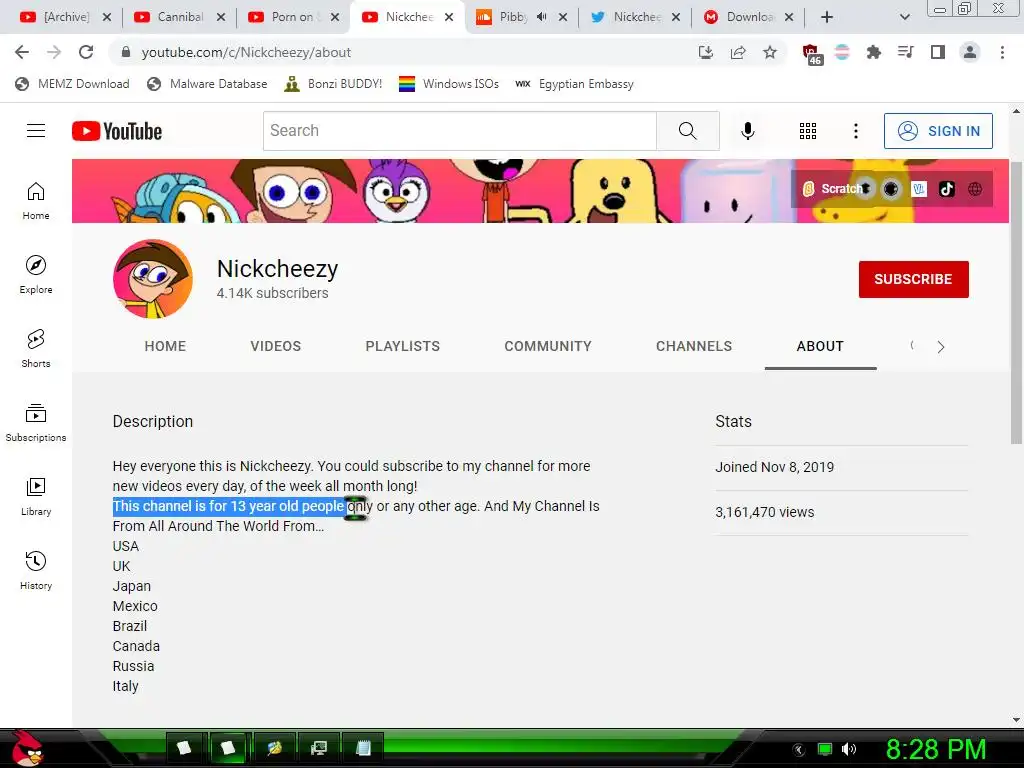
Task: Open Library in the left sidebar
Action: (x=36, y=496)
